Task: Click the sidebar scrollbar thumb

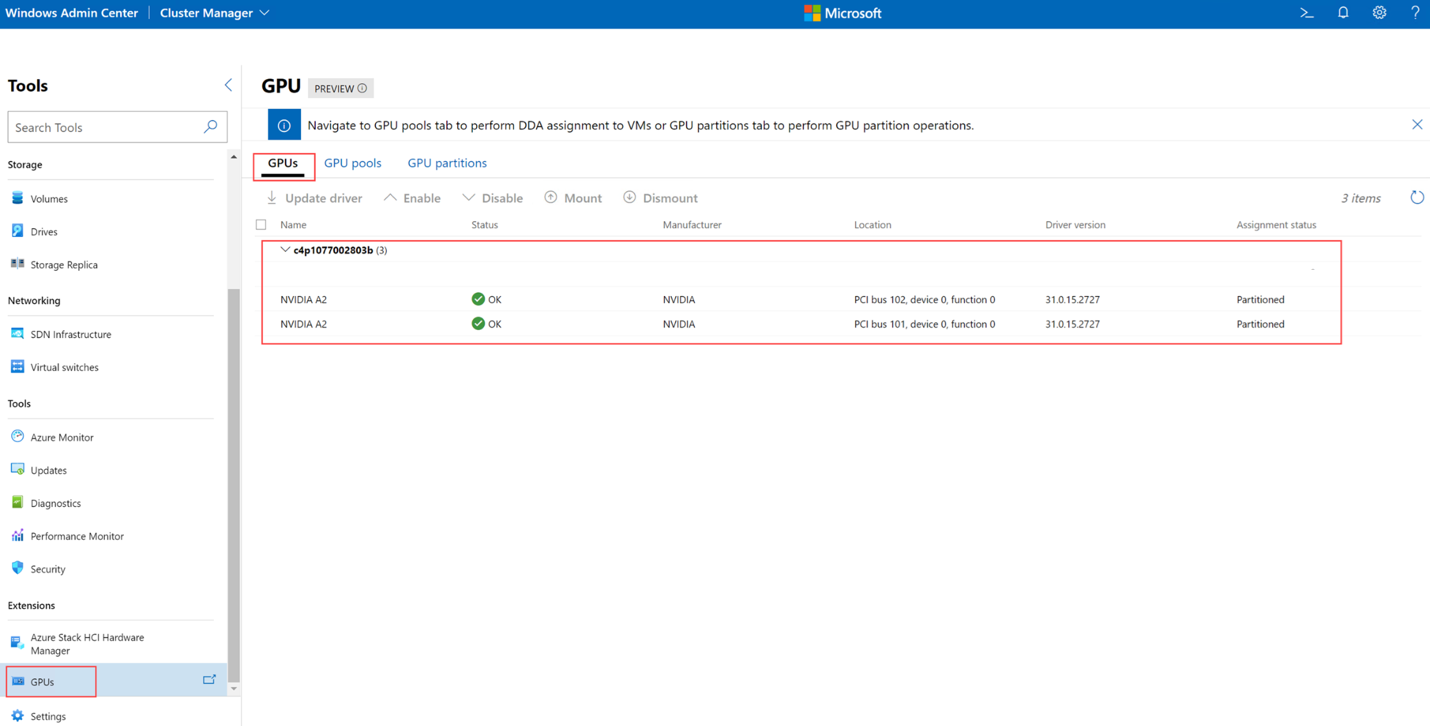Action: (x=234, y=484)
